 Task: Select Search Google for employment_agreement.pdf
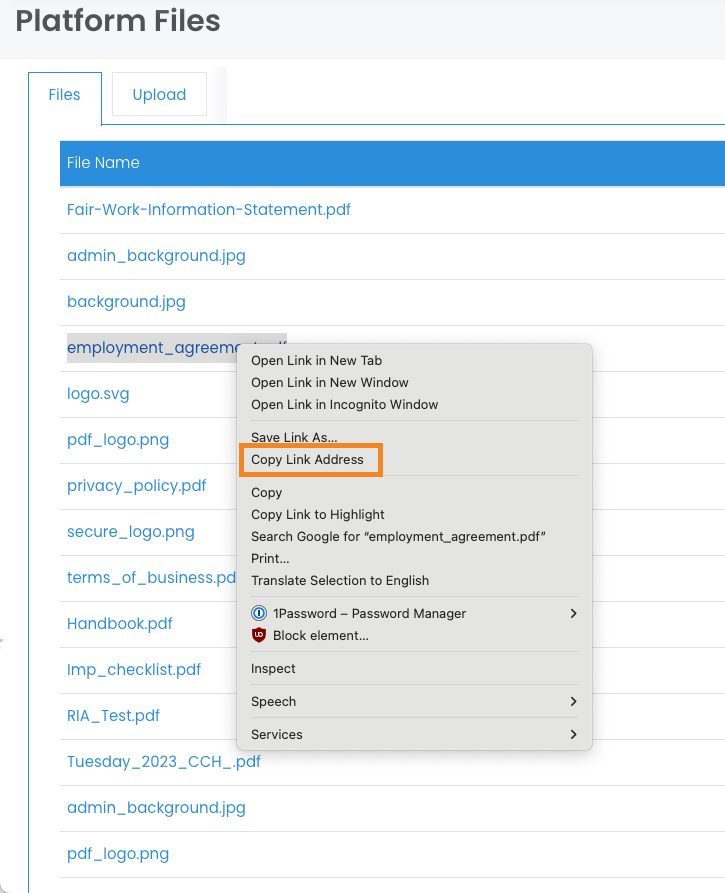click(x=398, y=537)
